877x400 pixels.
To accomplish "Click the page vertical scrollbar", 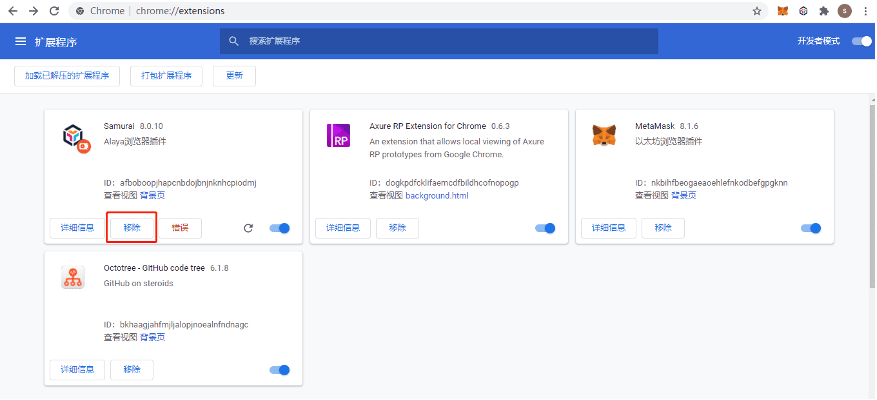I will tap(873, 196).
